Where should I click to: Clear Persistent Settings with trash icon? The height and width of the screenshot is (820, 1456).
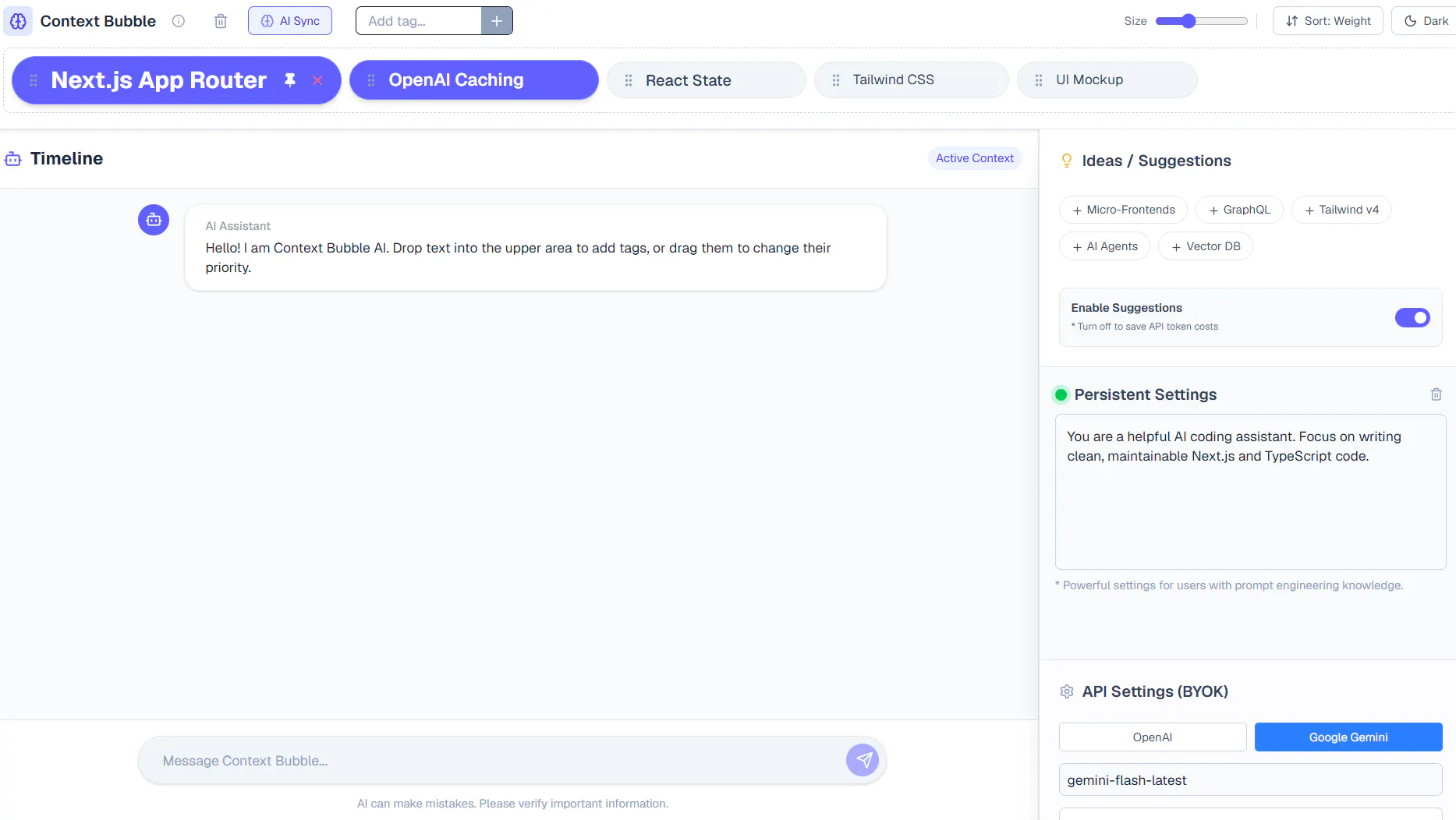(1436, 394)
